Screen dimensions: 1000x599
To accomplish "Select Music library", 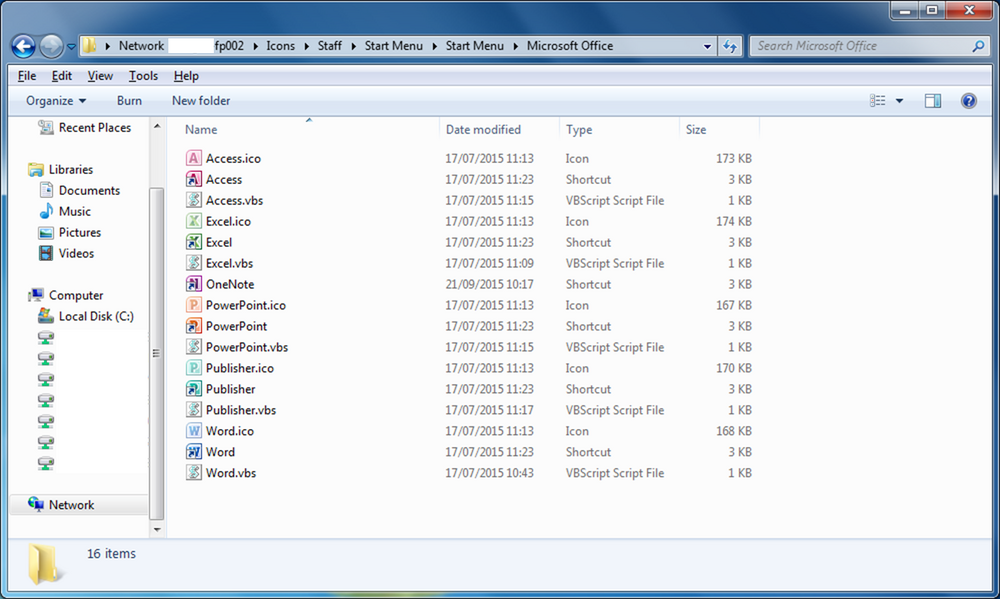I will point(75,212).
